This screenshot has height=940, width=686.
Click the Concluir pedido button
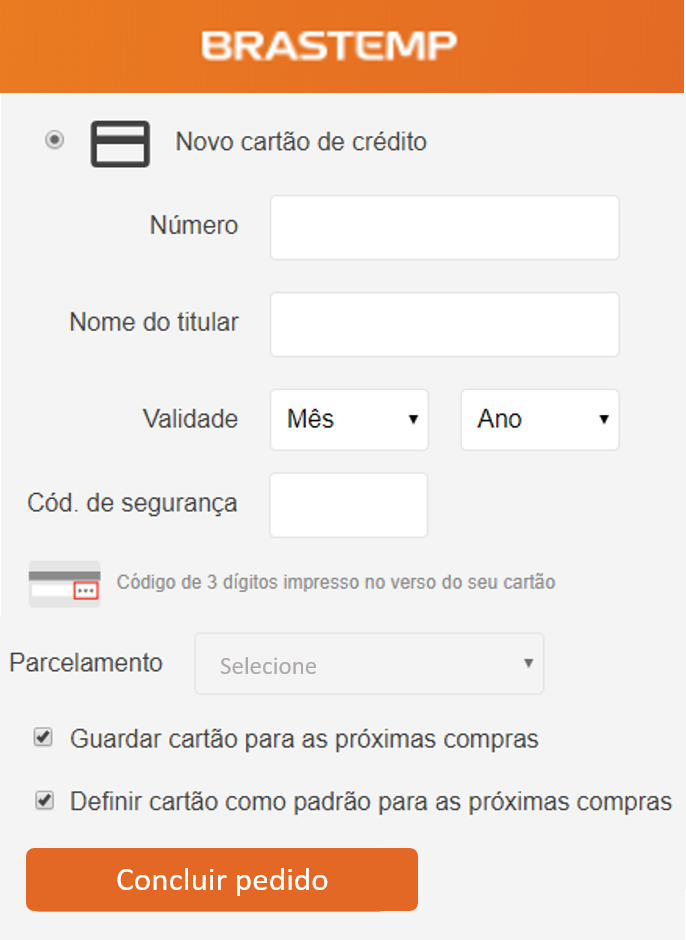pos(222,879)
